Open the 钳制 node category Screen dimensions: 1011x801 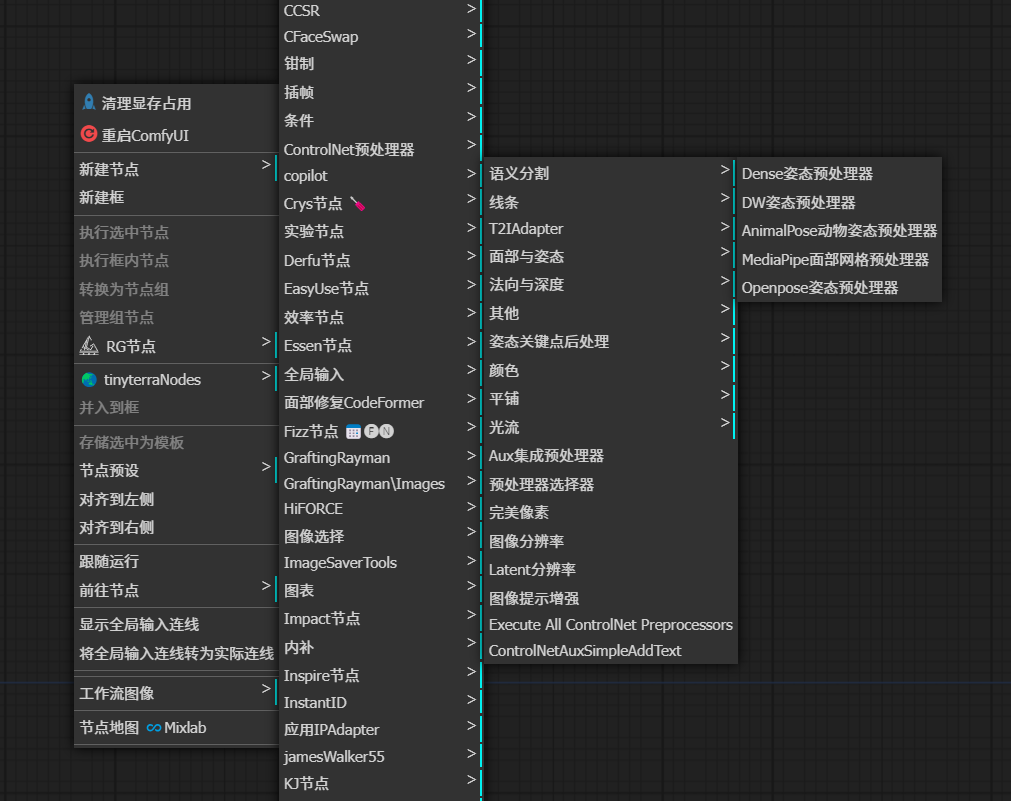point(380,63)
